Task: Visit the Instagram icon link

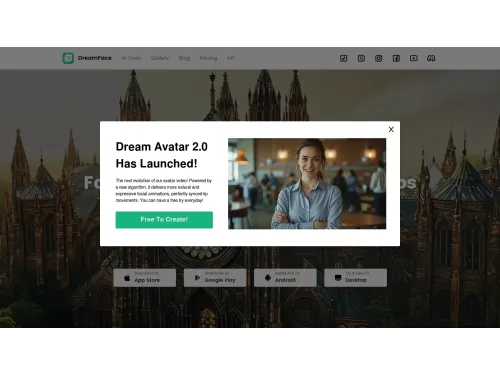Action: [378, 58]
